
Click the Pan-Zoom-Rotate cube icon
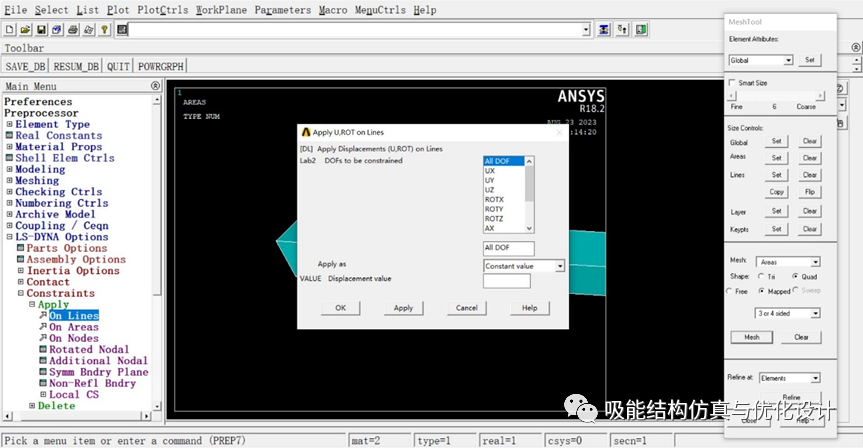point(57,30)
